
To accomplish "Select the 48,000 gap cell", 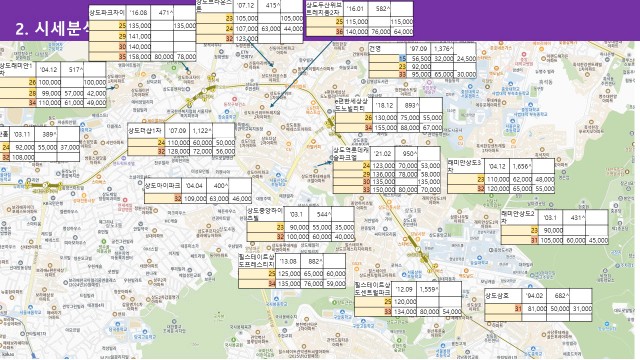I will point(544,179).
